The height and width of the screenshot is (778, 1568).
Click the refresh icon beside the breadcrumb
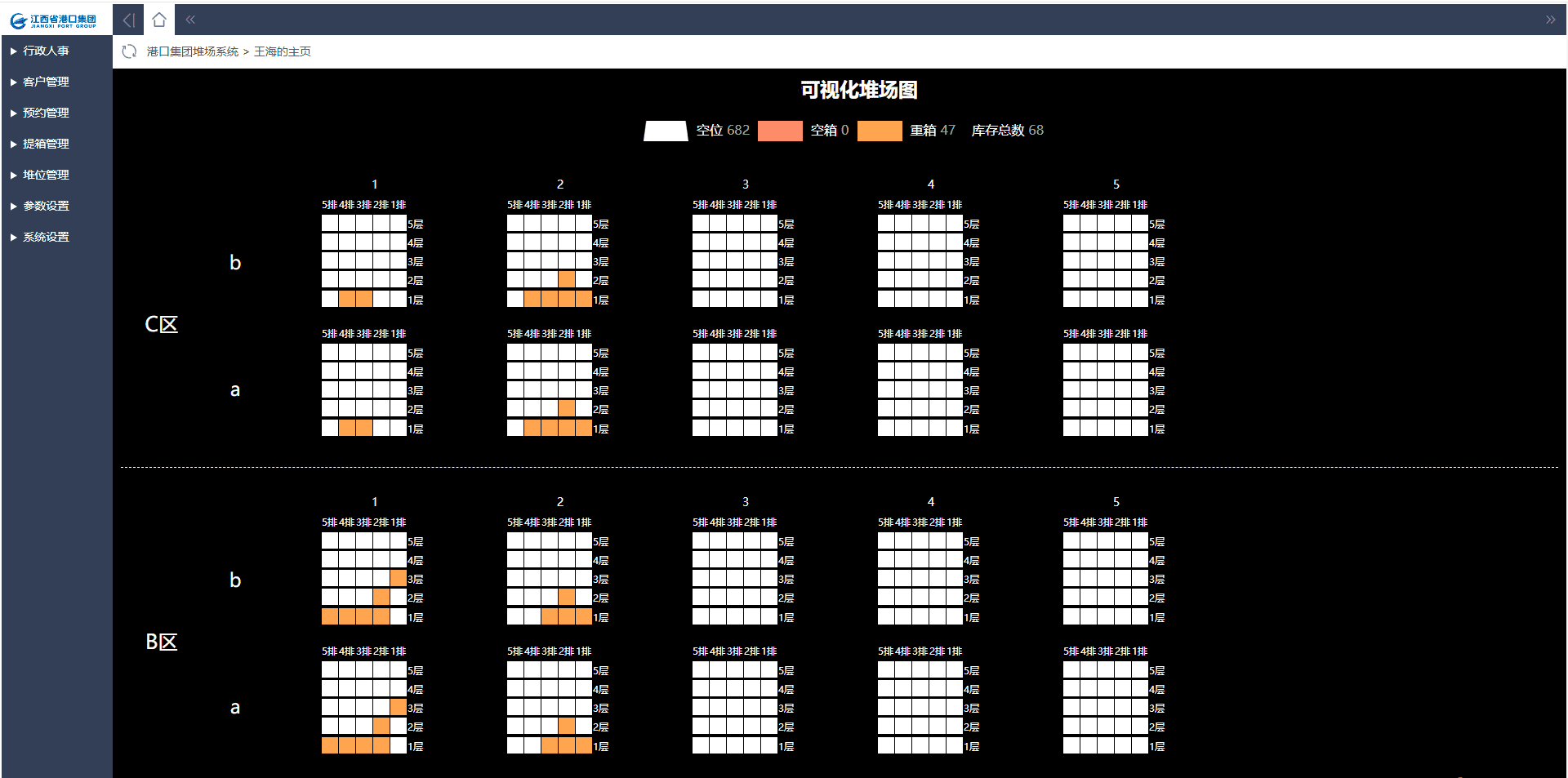(x=129, y=51)
